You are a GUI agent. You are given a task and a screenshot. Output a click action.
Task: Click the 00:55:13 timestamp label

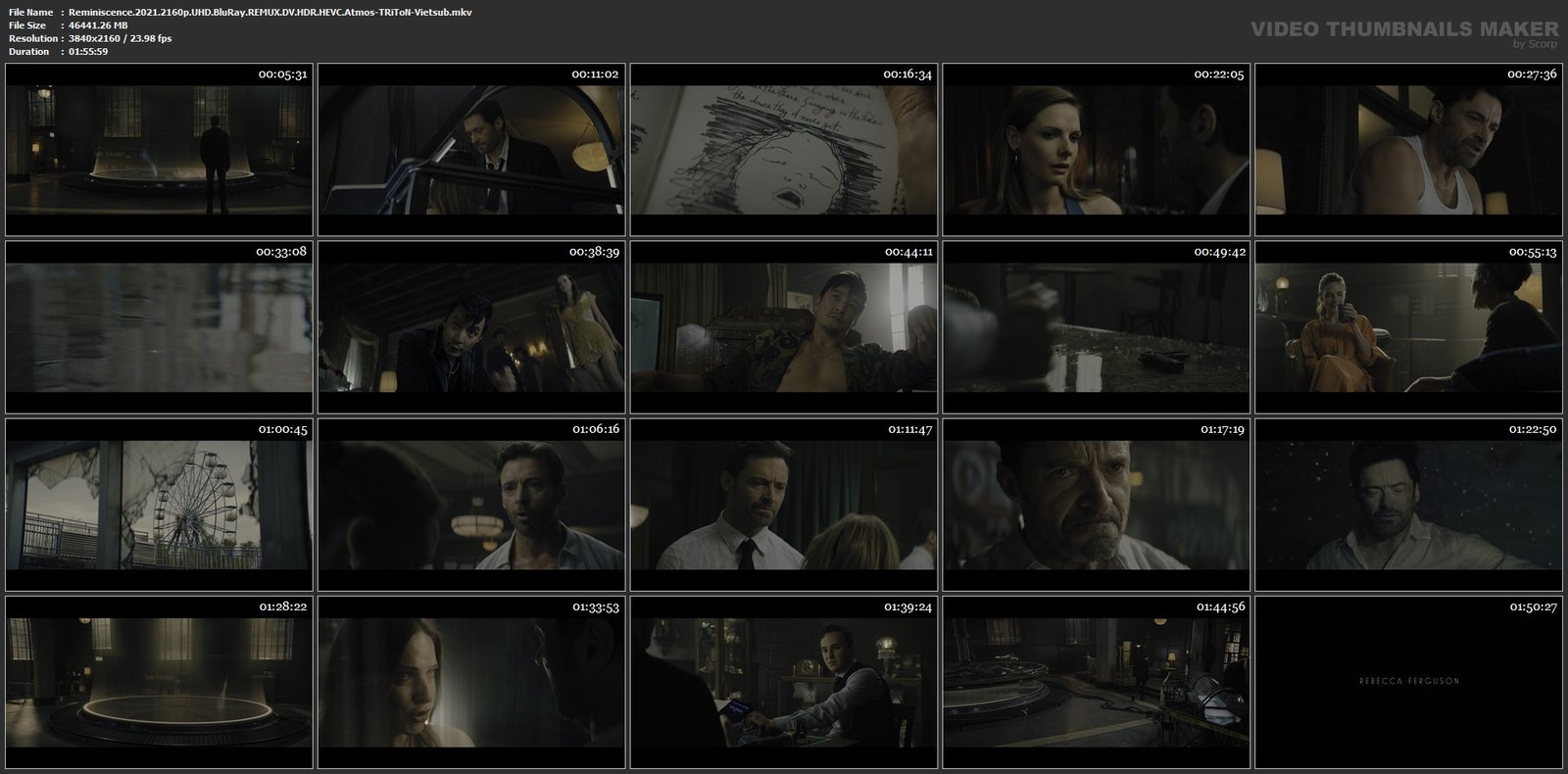tap(1533, 252)
